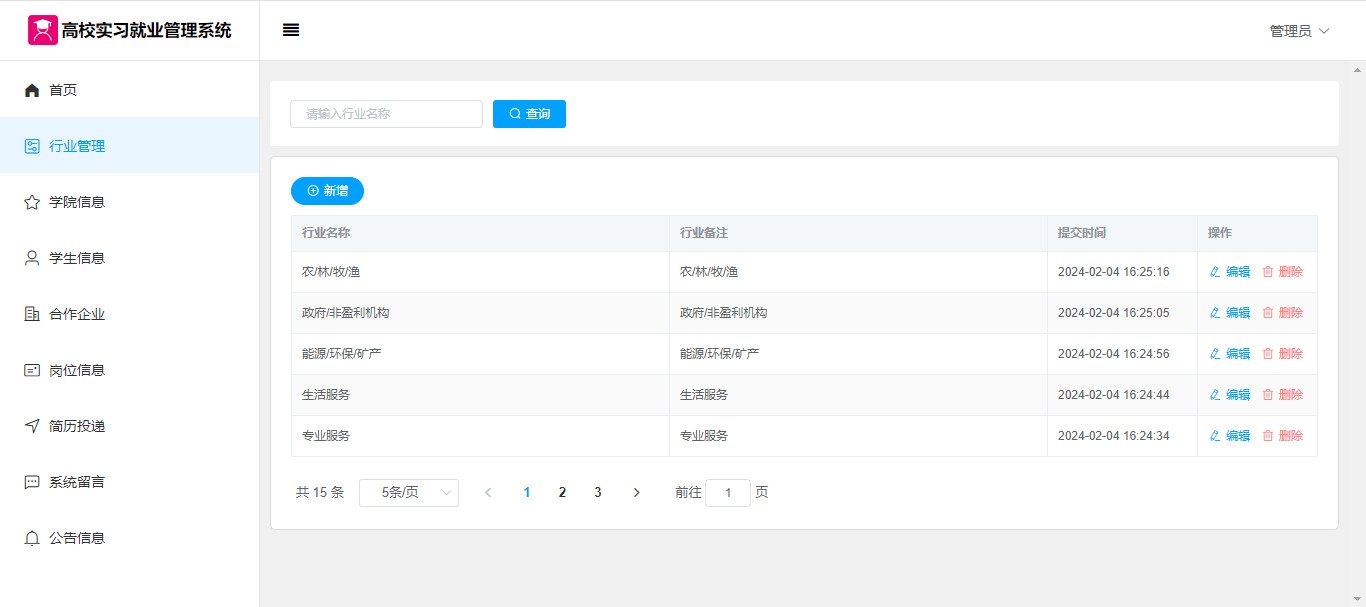The height and width of the screenshot is (607, 1366).
Task: Open 岗位信息 in the sidebar
Action: (x=77, y=370)
